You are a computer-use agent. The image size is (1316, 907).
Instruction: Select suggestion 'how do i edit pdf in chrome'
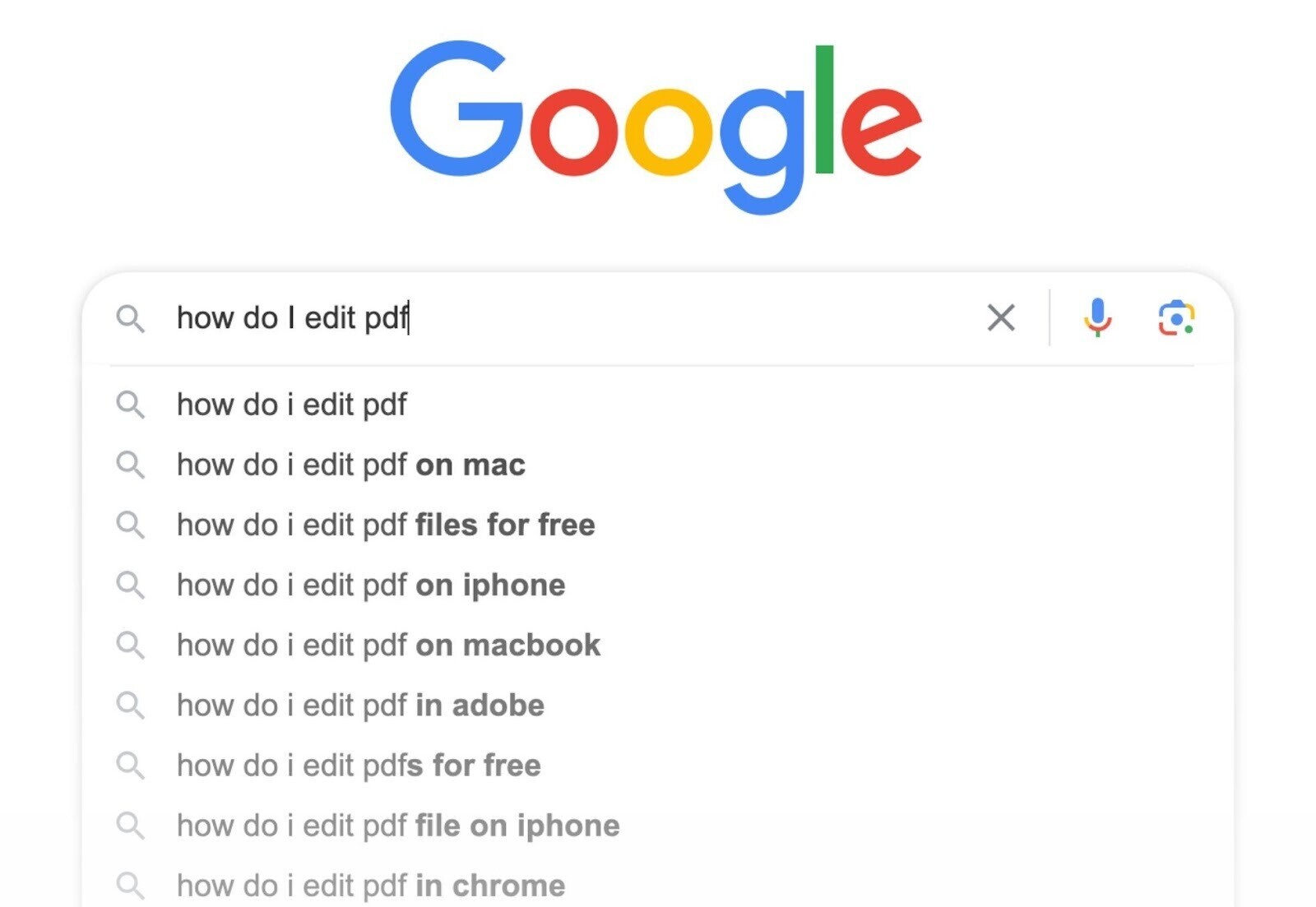(370, 884)
